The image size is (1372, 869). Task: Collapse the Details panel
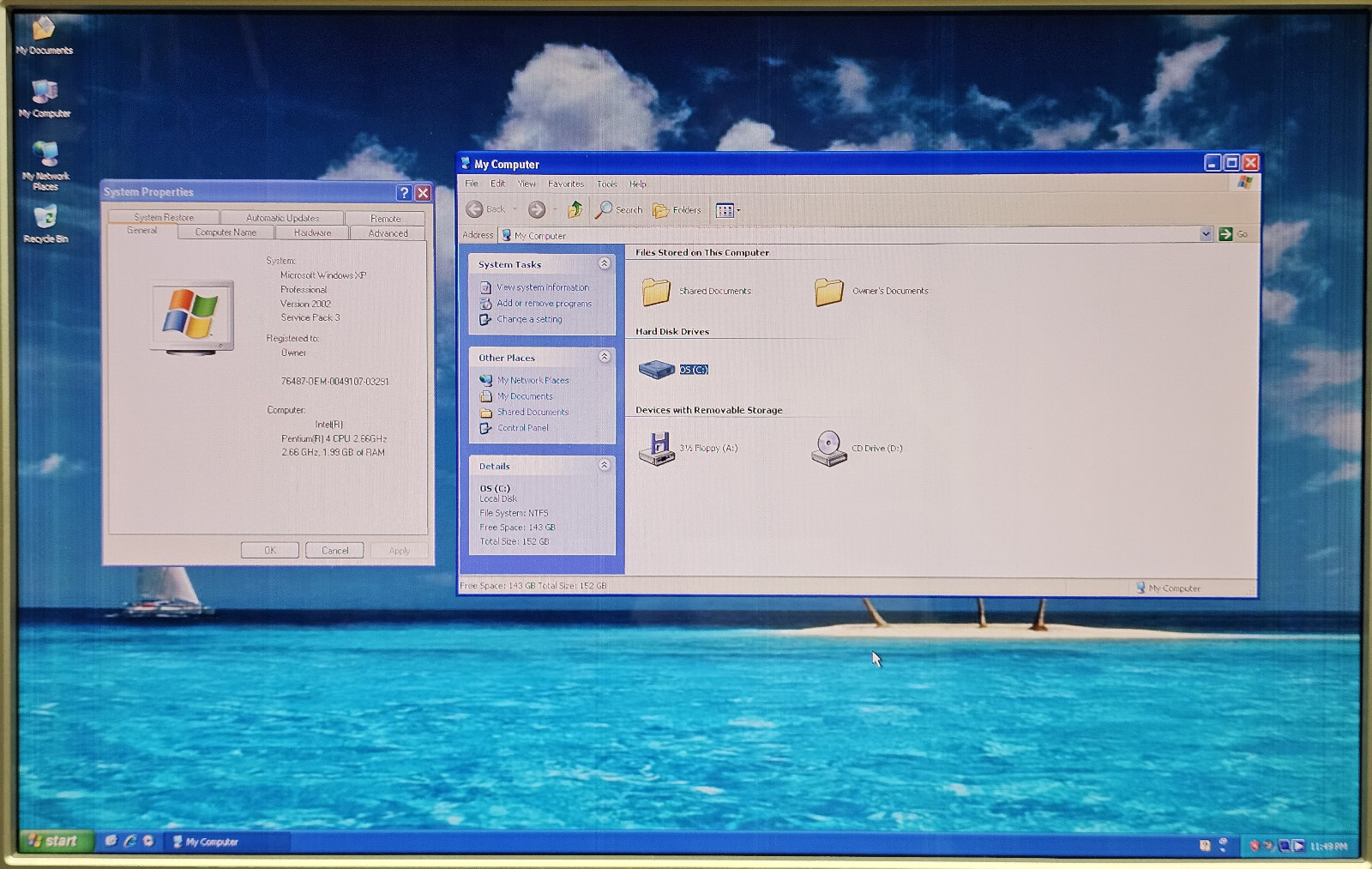click(x=604, y=465)
